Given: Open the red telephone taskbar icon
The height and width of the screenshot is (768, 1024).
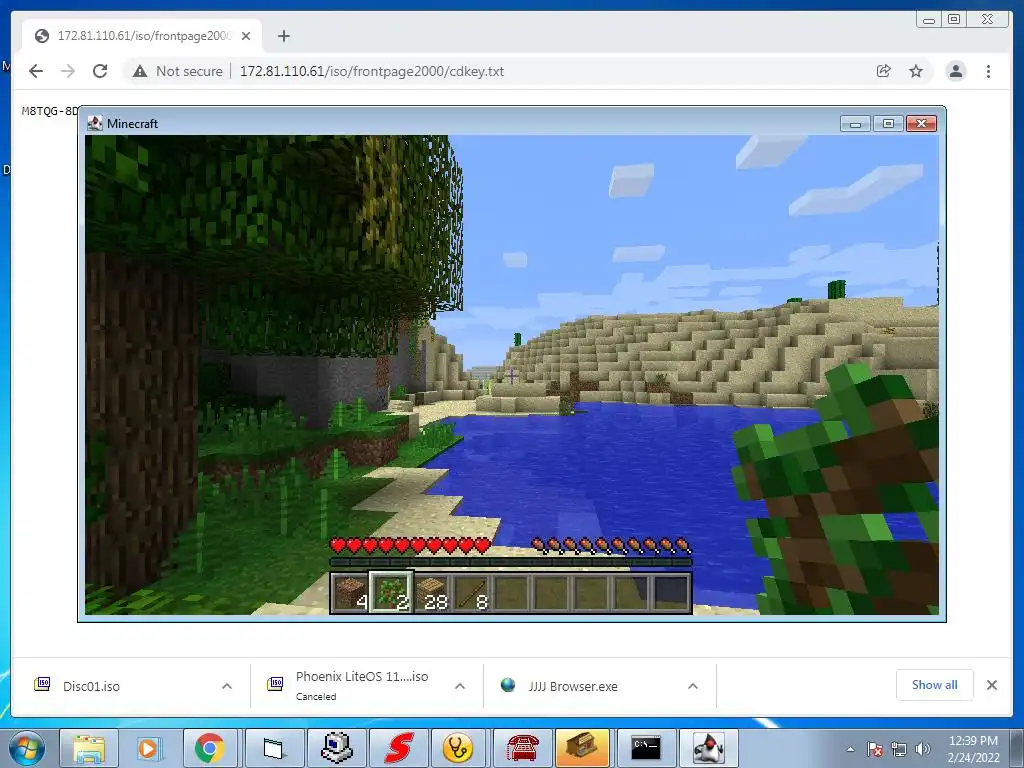Looking at the screenshot, I should coord(522,748).
